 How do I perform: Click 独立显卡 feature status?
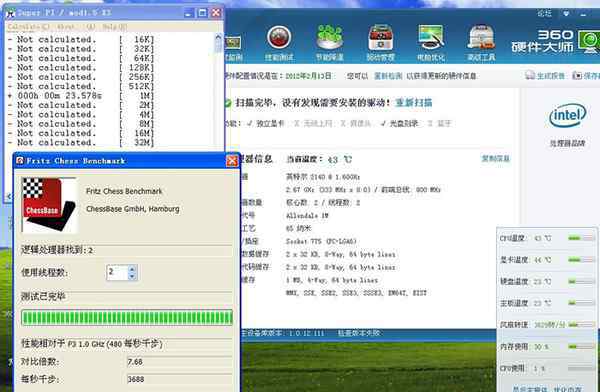(x=266, y=124)
